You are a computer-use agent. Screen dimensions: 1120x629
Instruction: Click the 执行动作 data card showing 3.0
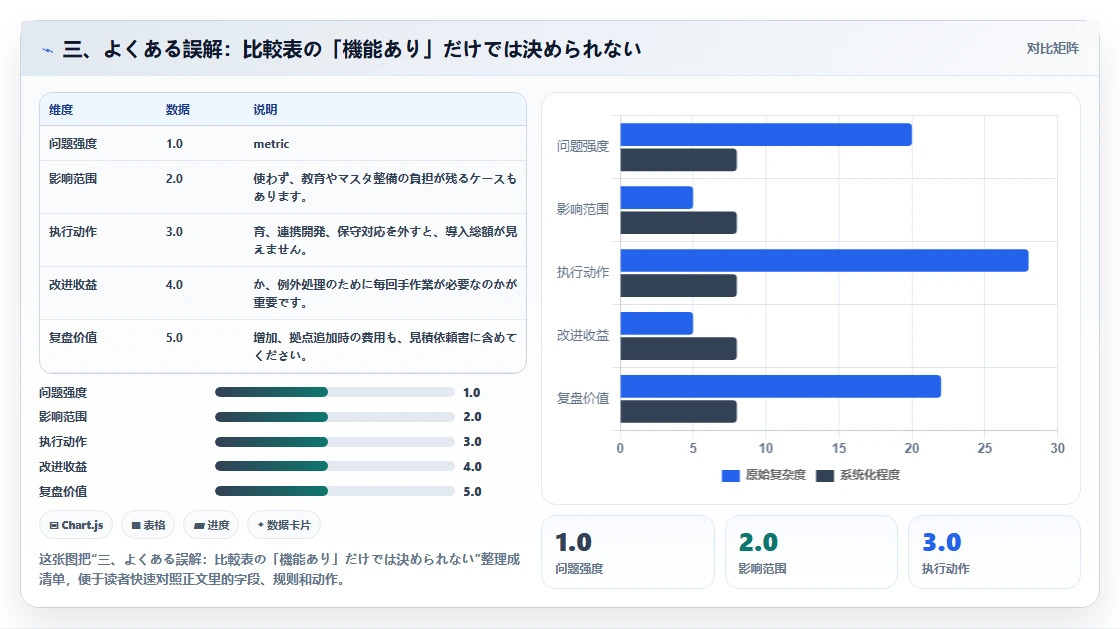994,552
